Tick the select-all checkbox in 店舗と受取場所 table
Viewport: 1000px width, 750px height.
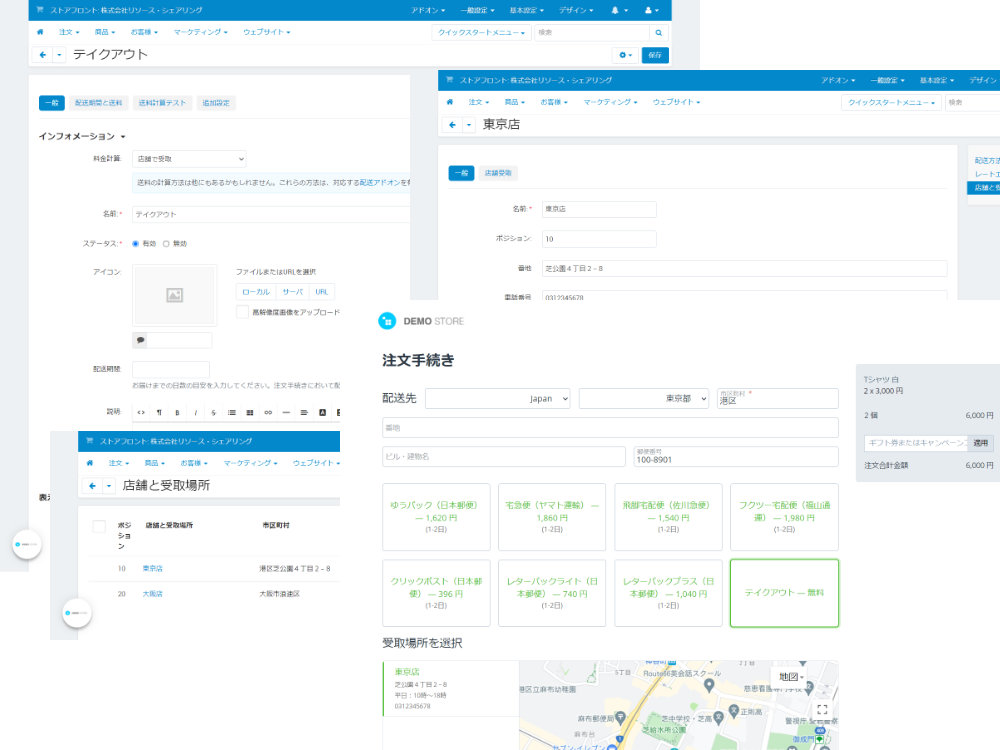(99, 526)
